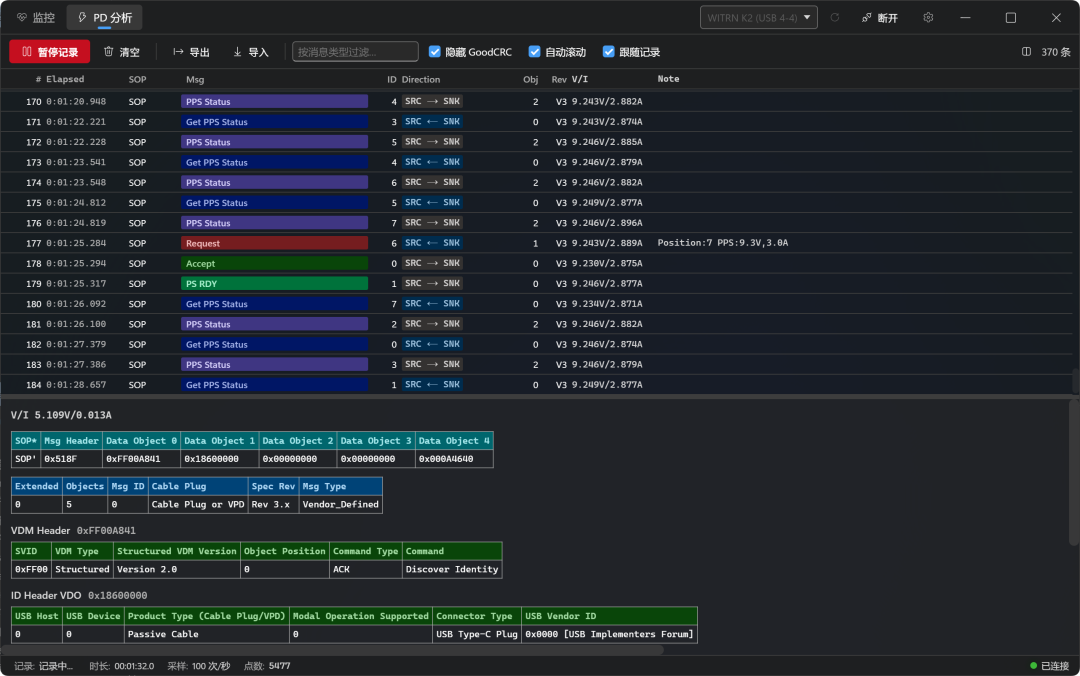Toggle the 自动滚动 auto-scroll checkbox
The height and width of the screenshot is (676, 1080).
[534, 52]
